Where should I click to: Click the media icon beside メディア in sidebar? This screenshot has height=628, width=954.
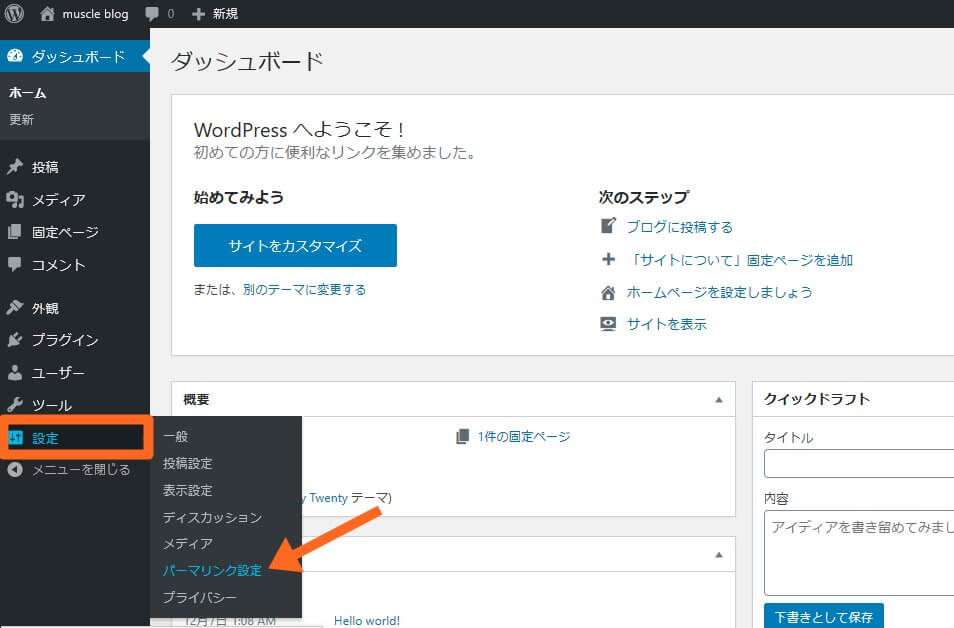15,199
